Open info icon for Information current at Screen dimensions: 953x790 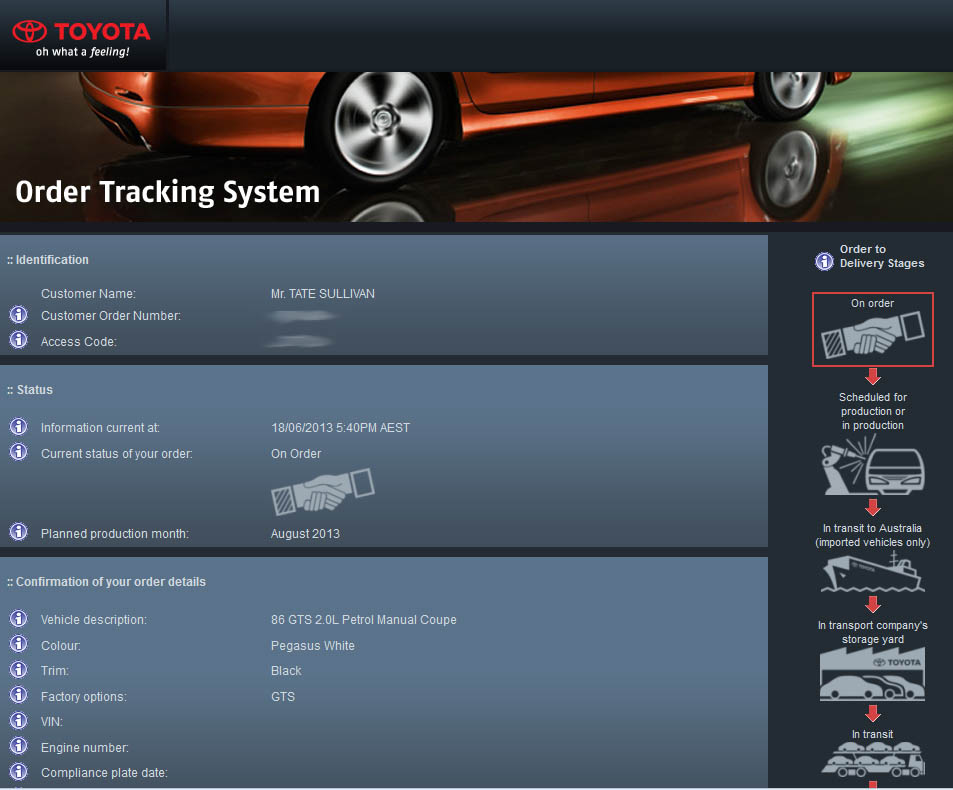(x=18, y=426)
